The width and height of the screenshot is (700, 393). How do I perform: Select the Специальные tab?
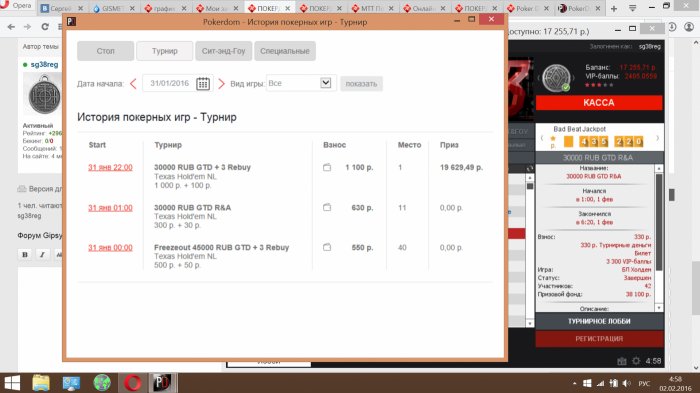tap(285, 51)
